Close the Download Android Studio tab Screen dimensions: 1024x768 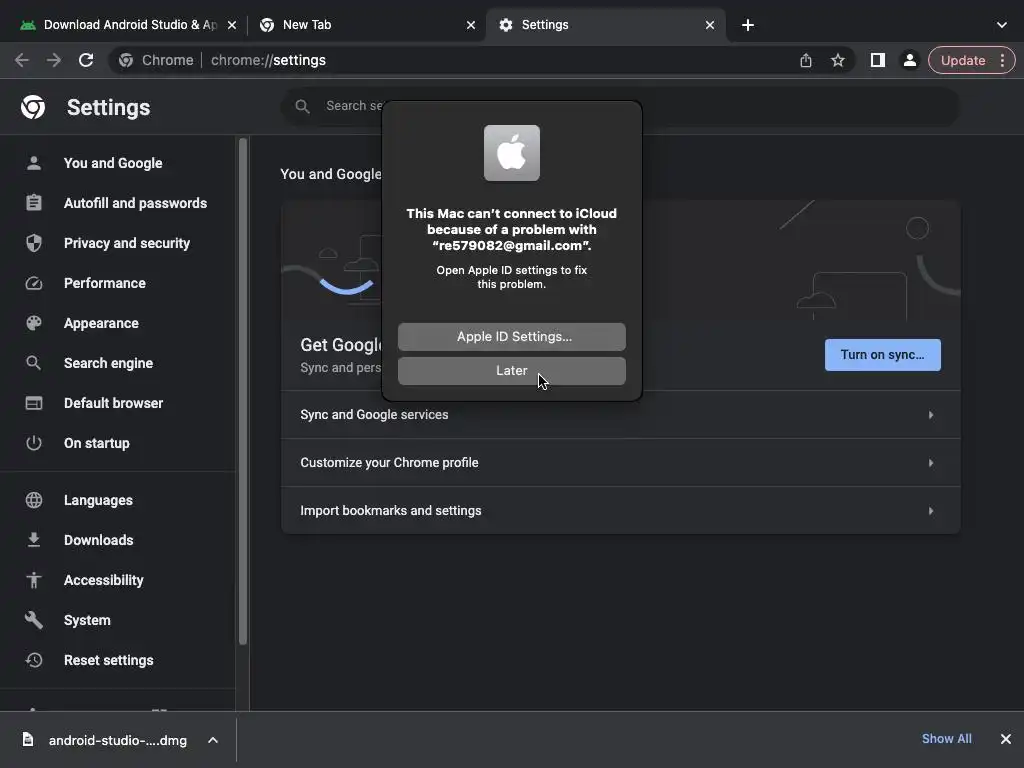click(232, 25)
